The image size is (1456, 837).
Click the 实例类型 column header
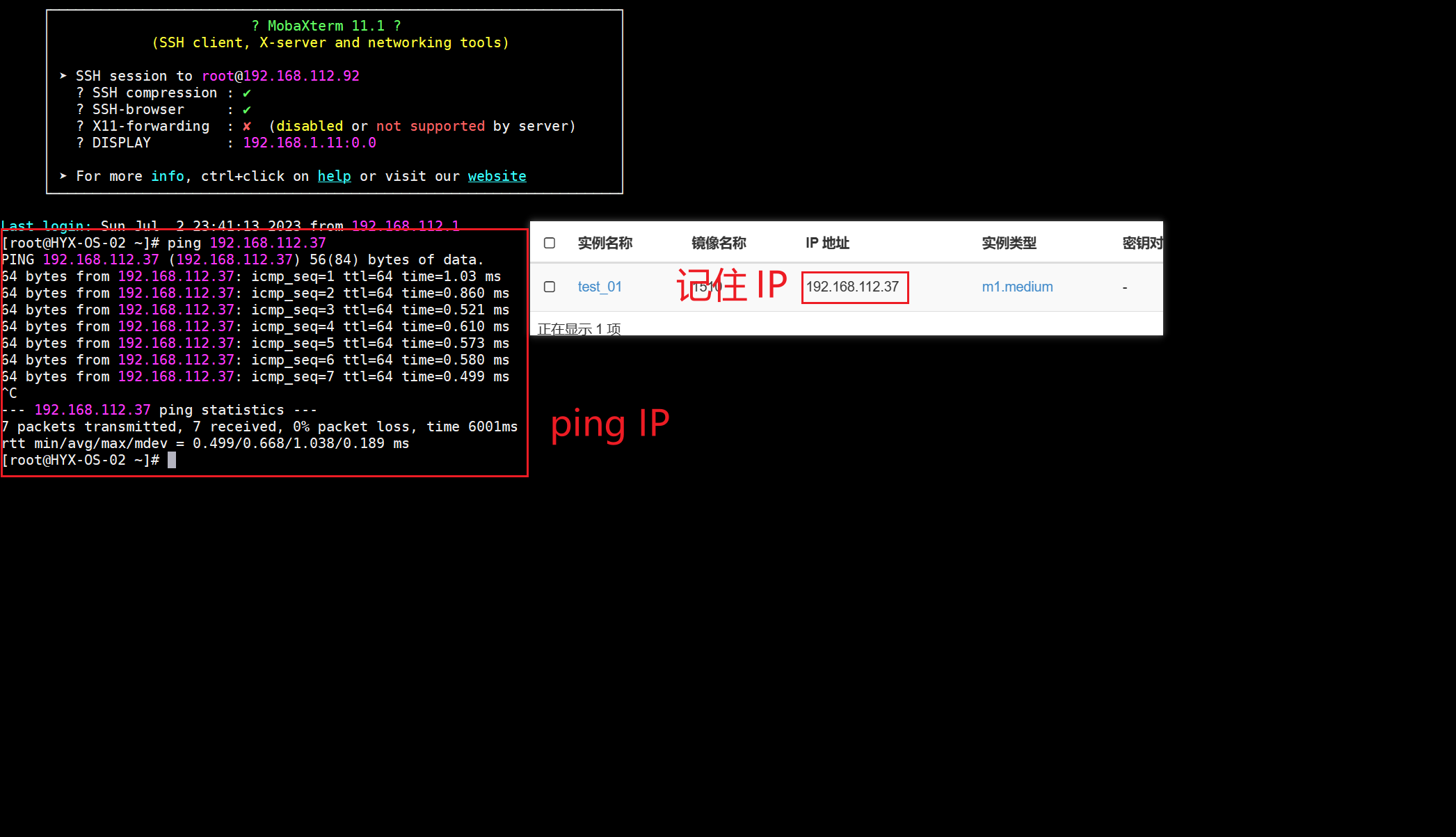pyautogui.click(x=1008, y=243)
